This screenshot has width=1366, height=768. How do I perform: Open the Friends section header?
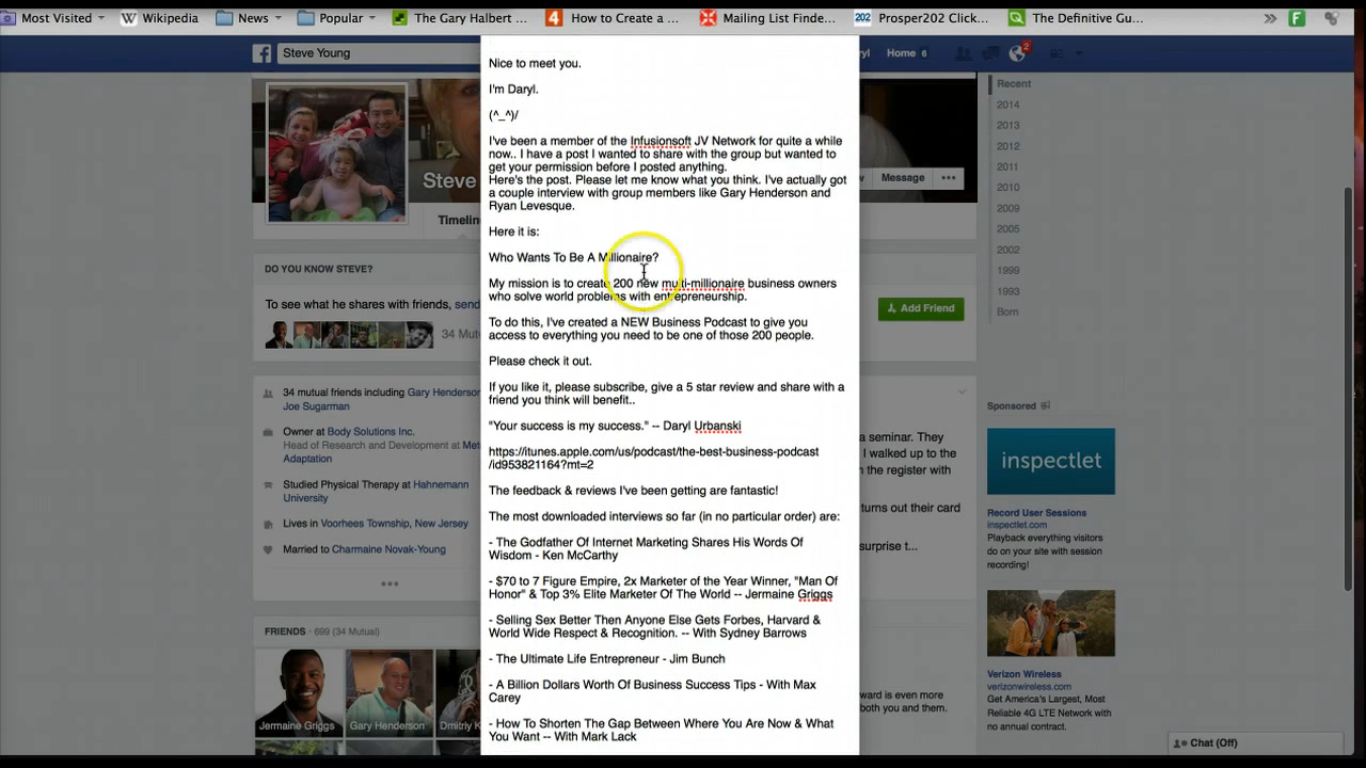tap(285, 632)
